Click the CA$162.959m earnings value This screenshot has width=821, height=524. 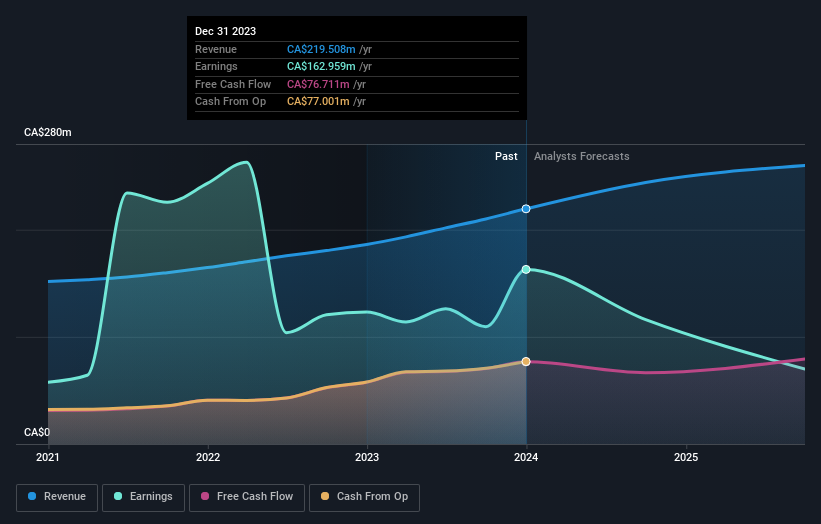(321, 66)
